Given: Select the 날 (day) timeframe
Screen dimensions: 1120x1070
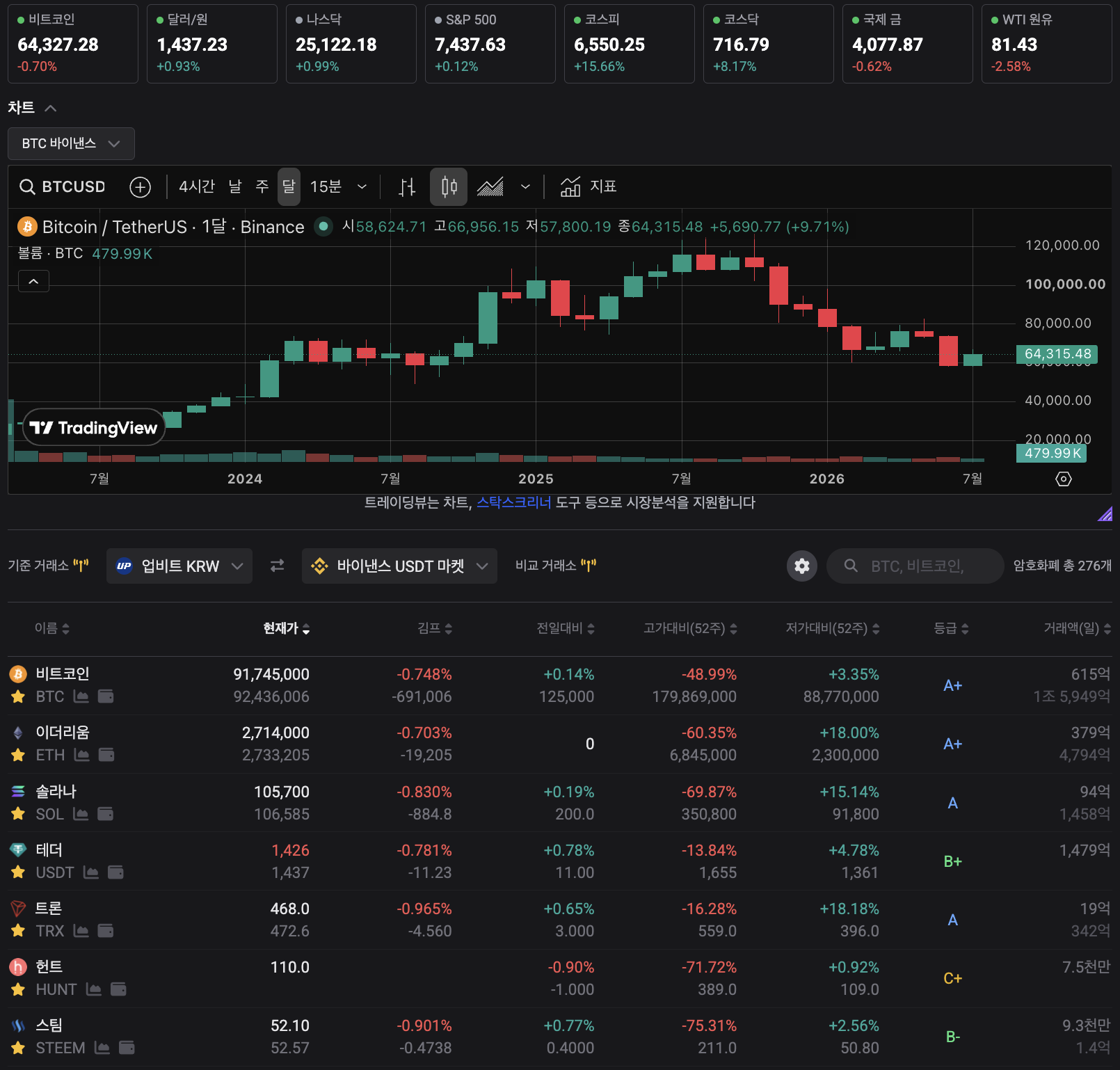Looking at the screenshot, I should pyautogui.click(x=235, y=186).
